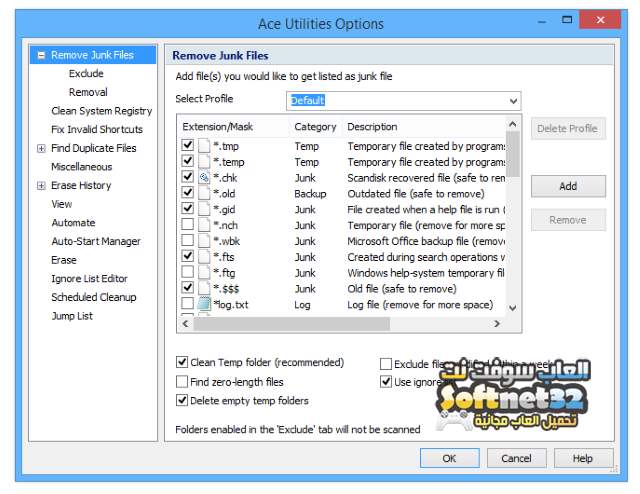Enable the *.wbk extension checkbox

pos(187,240)
